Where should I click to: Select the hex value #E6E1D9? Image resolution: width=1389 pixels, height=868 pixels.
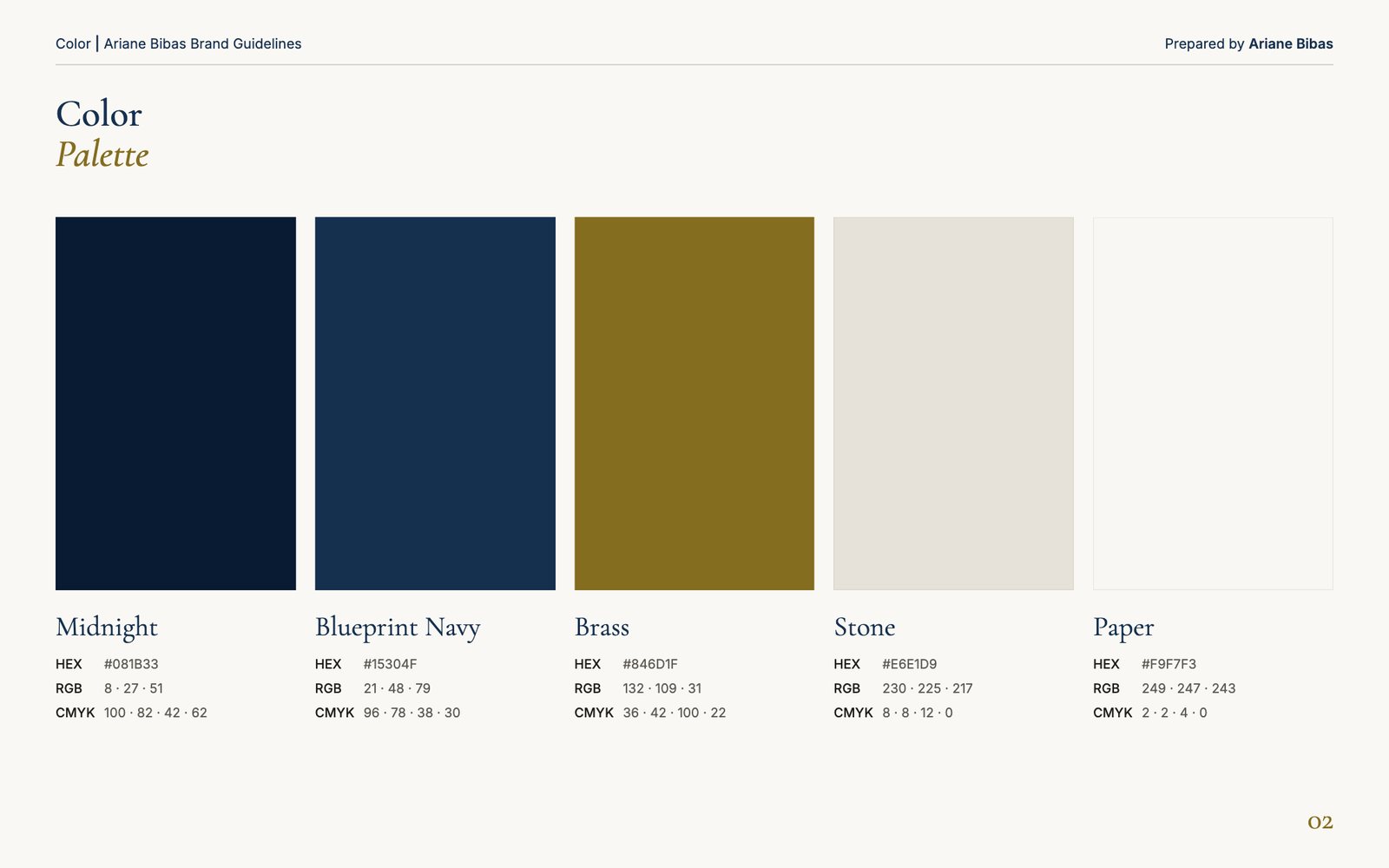pyautogui.click(x=910, y=664)
